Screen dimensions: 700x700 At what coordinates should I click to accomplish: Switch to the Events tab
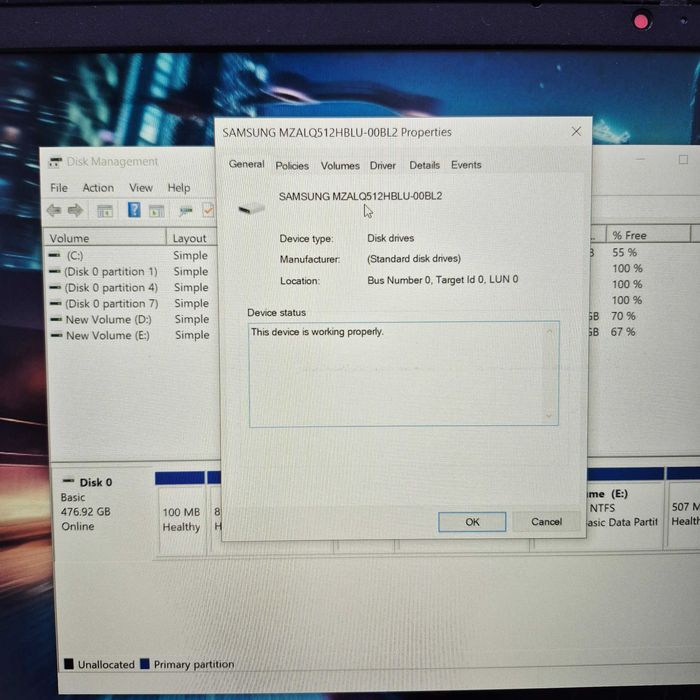pos(466,165)
